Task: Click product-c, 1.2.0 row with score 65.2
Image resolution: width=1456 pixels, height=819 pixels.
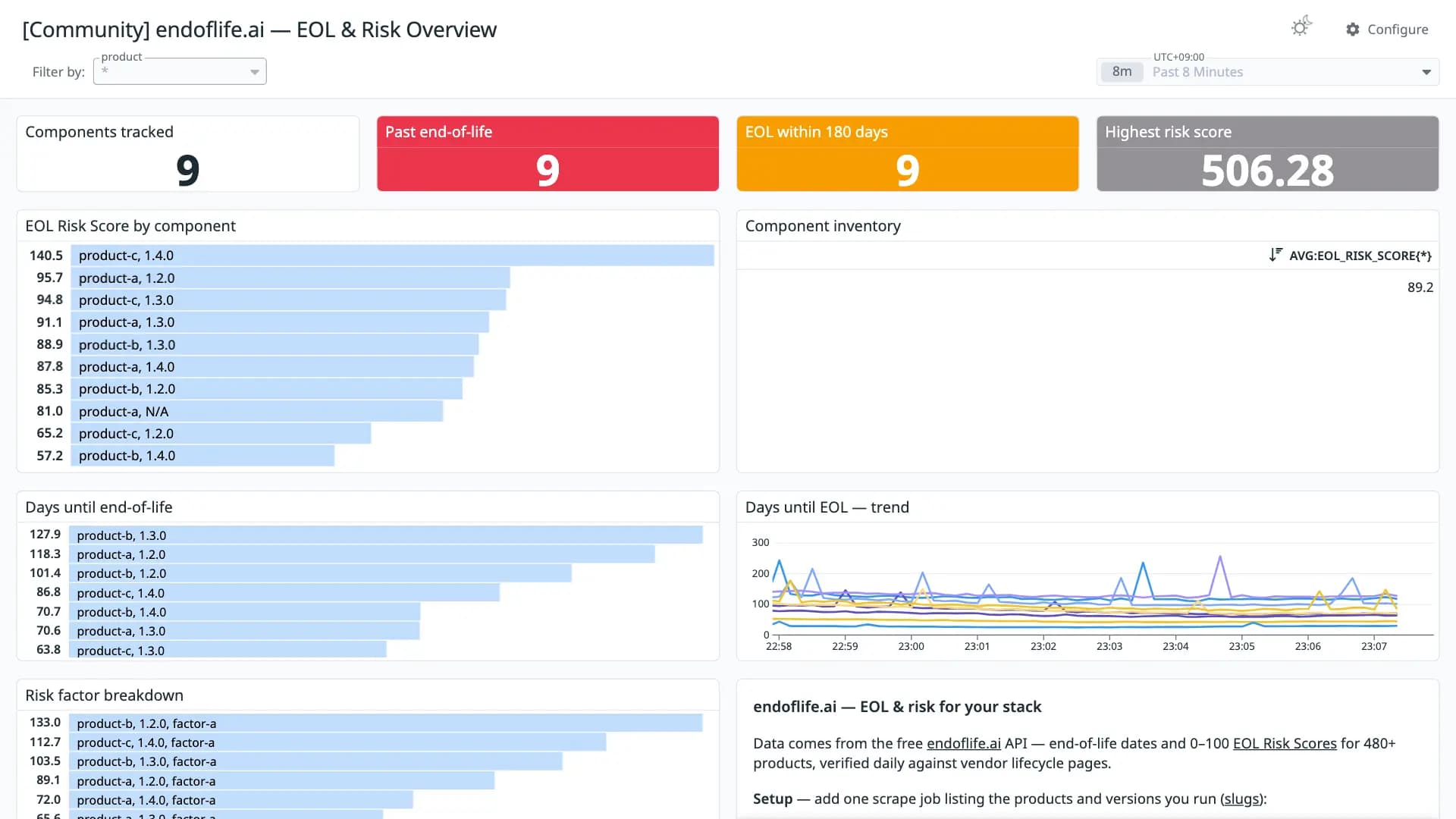Action: pyautogui.click(x=221, y=433)
